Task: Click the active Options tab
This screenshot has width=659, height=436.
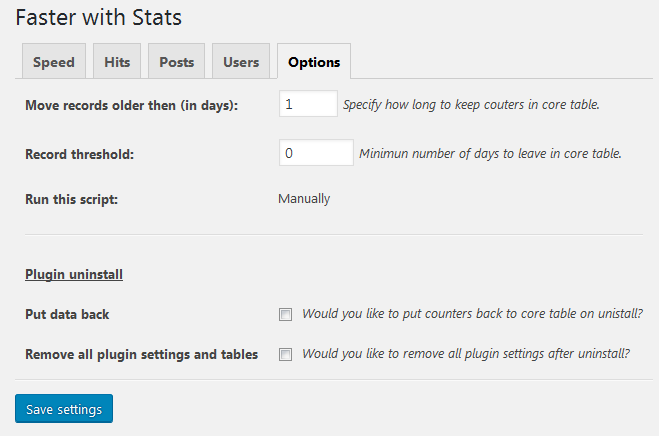Action: click(x=314, y=61)
